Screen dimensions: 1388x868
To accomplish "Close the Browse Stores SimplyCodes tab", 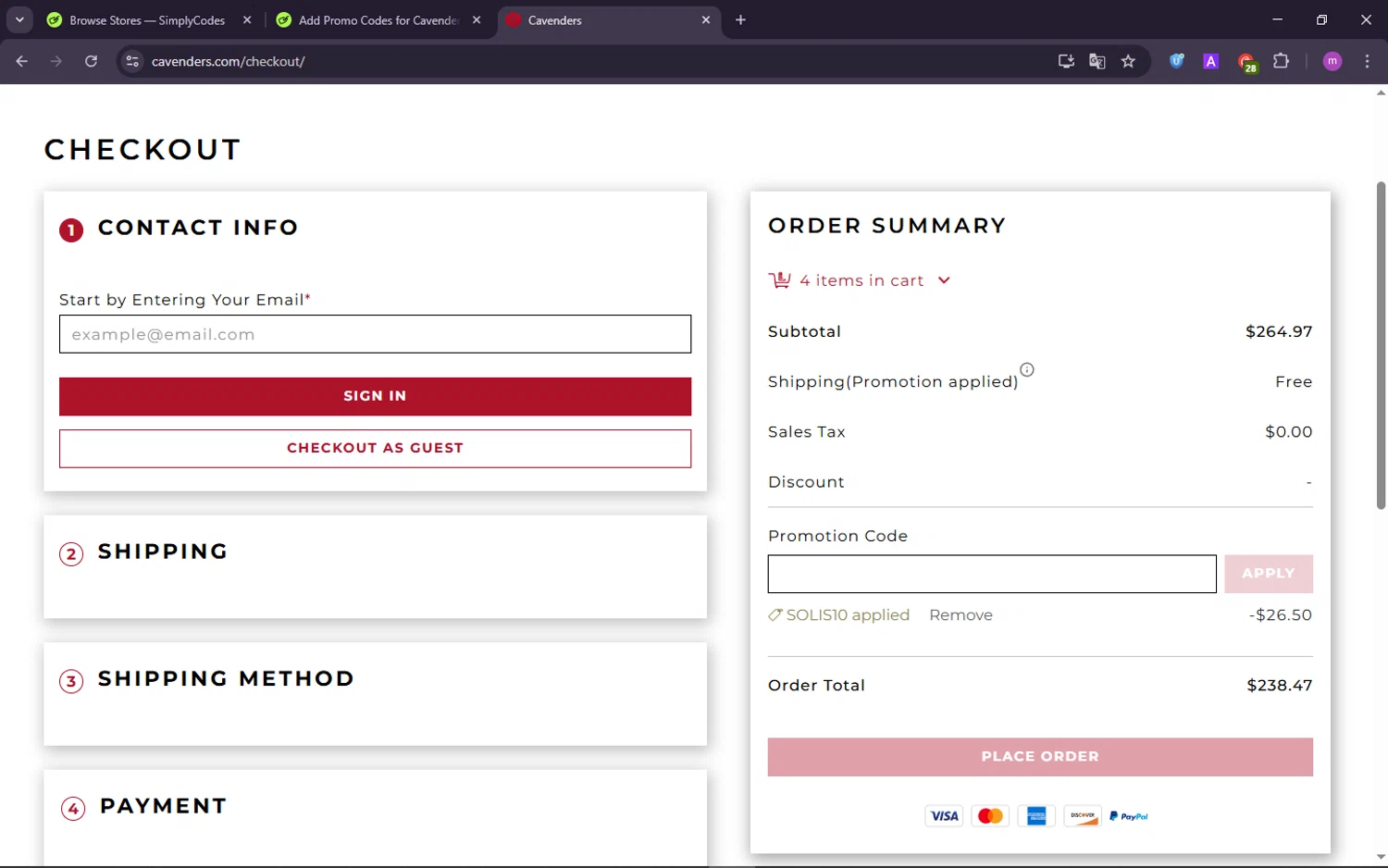I will 247,19.
